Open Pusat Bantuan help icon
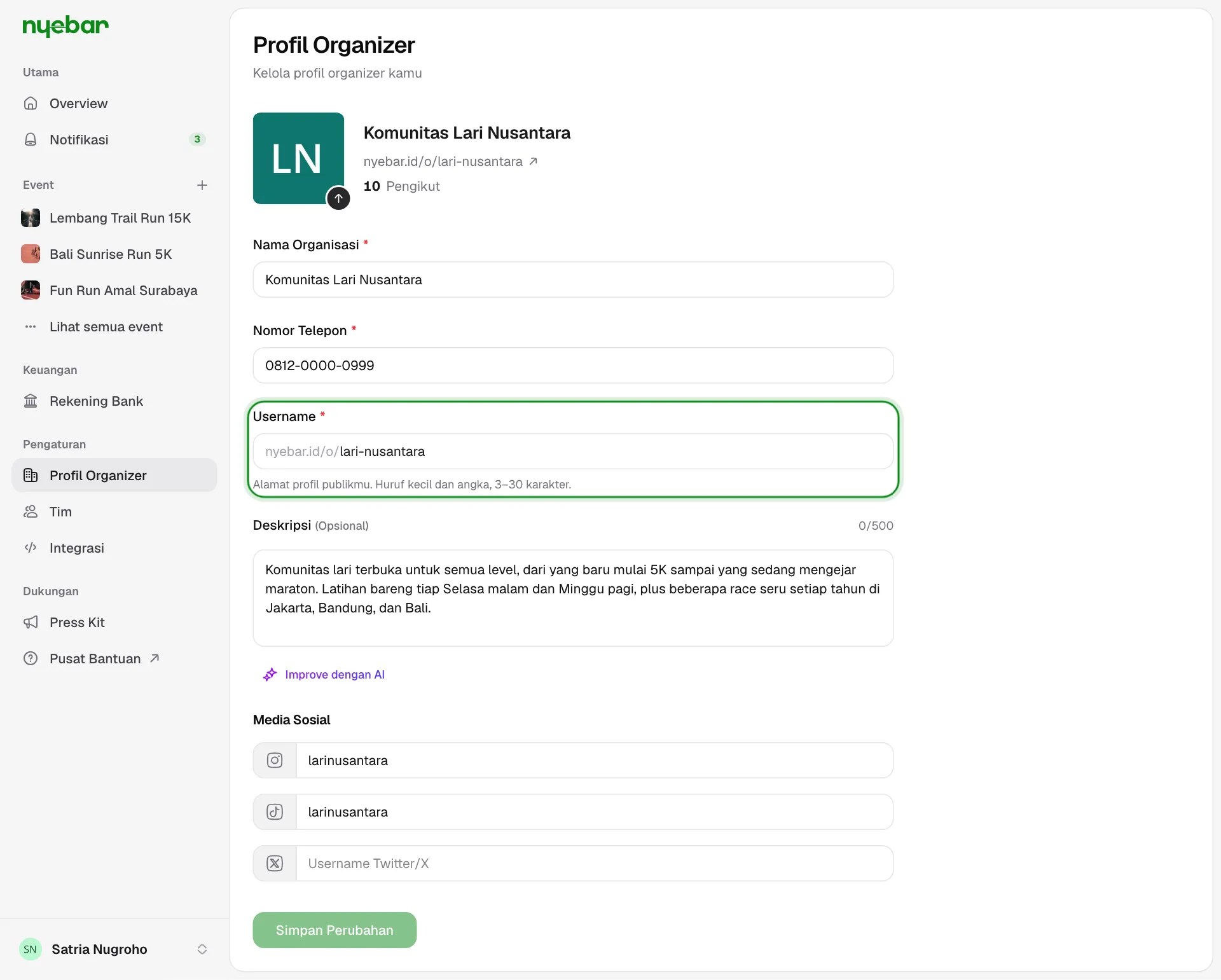 31,659
